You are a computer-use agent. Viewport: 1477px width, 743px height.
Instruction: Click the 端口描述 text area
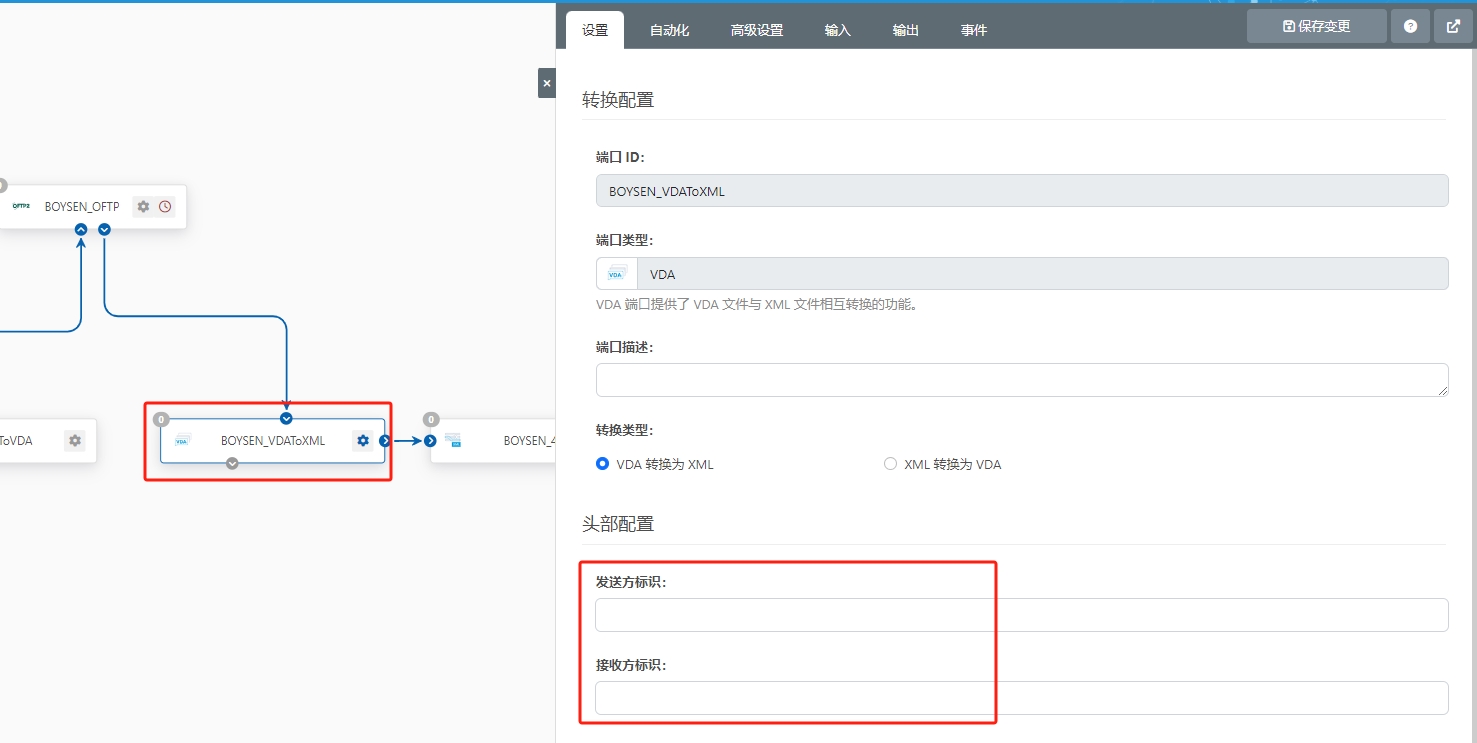(x=1021, y=380)
